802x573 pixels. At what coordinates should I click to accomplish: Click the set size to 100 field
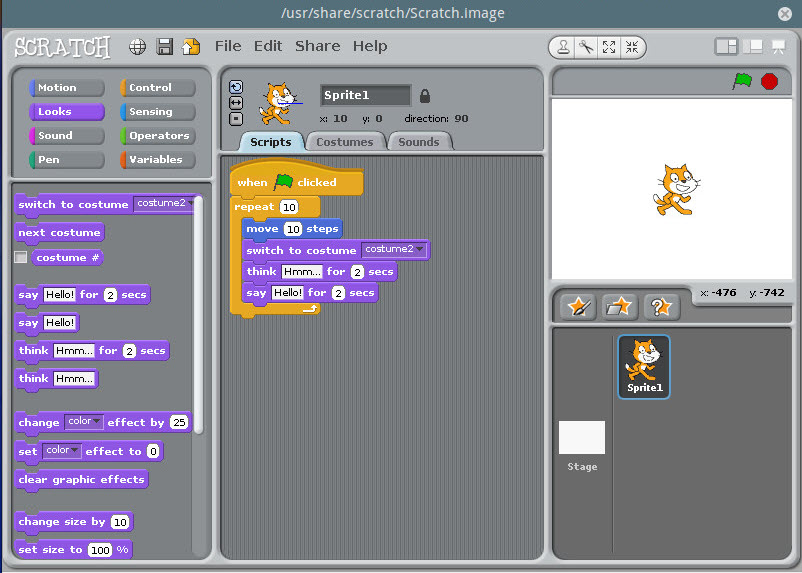tap(100, 550)
